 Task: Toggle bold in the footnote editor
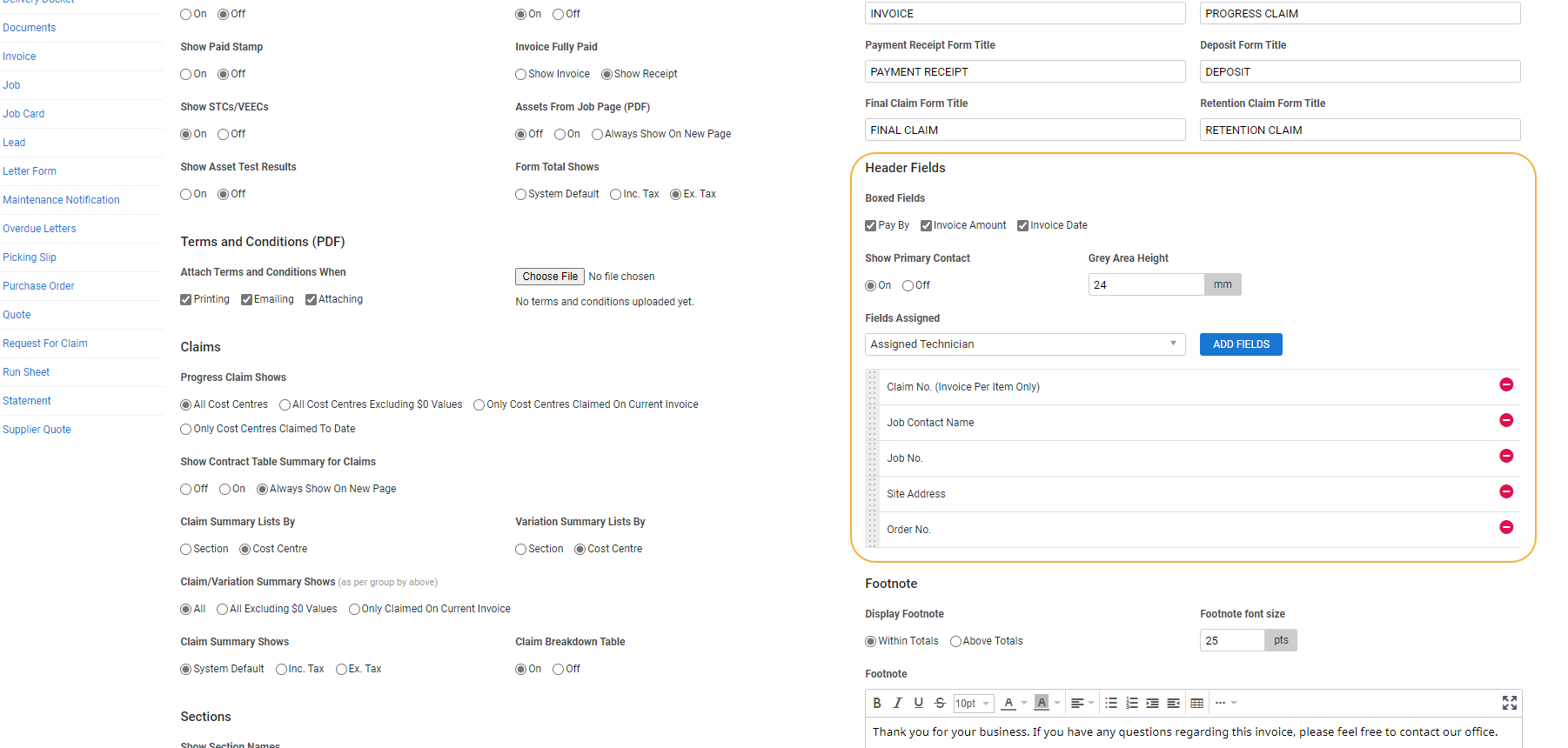877,703
